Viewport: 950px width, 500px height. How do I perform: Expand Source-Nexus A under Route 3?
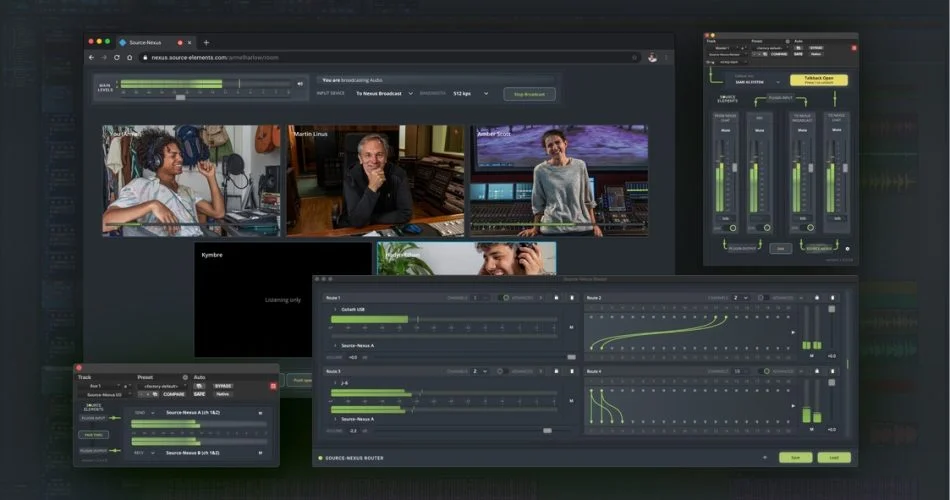(x=335, y=419)
